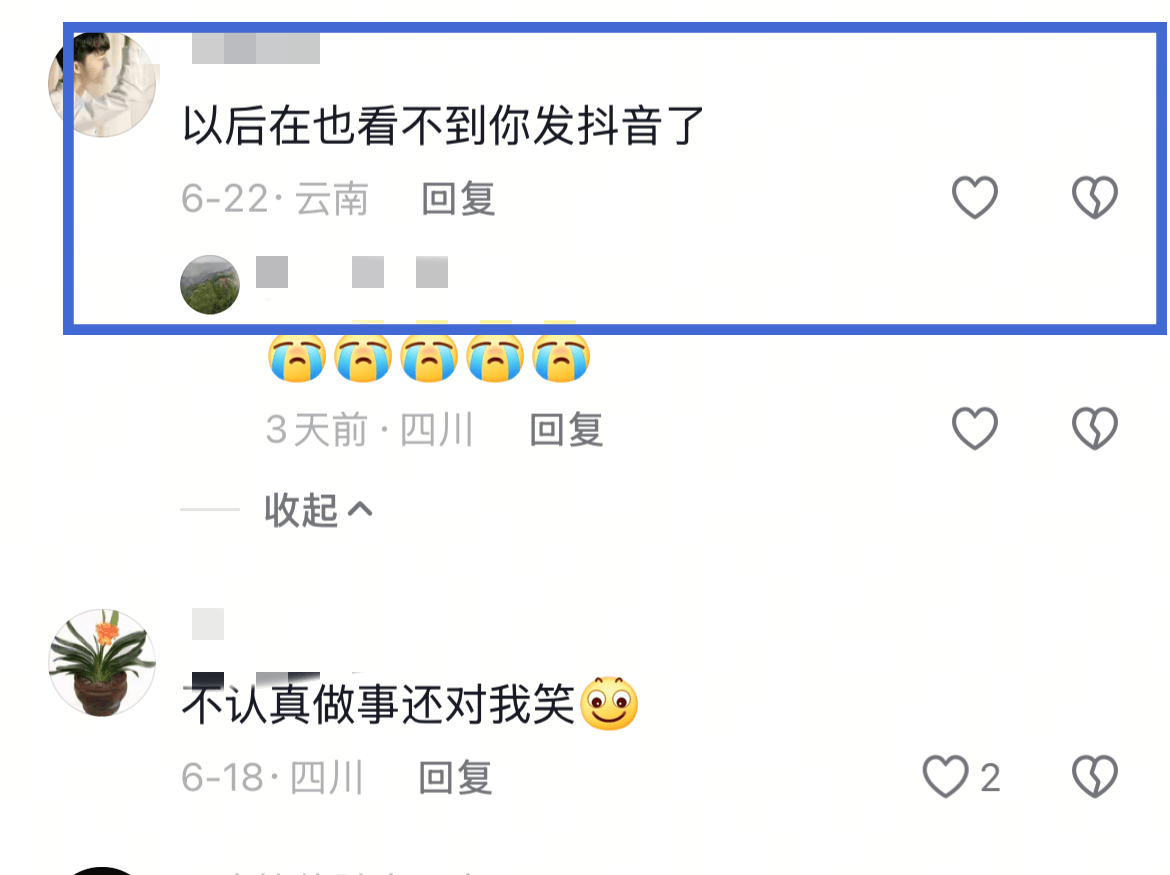Reply to the 6-22 云南 comment
The height and width of the screenshot is (875, 1170).
(x=458, y=199)
